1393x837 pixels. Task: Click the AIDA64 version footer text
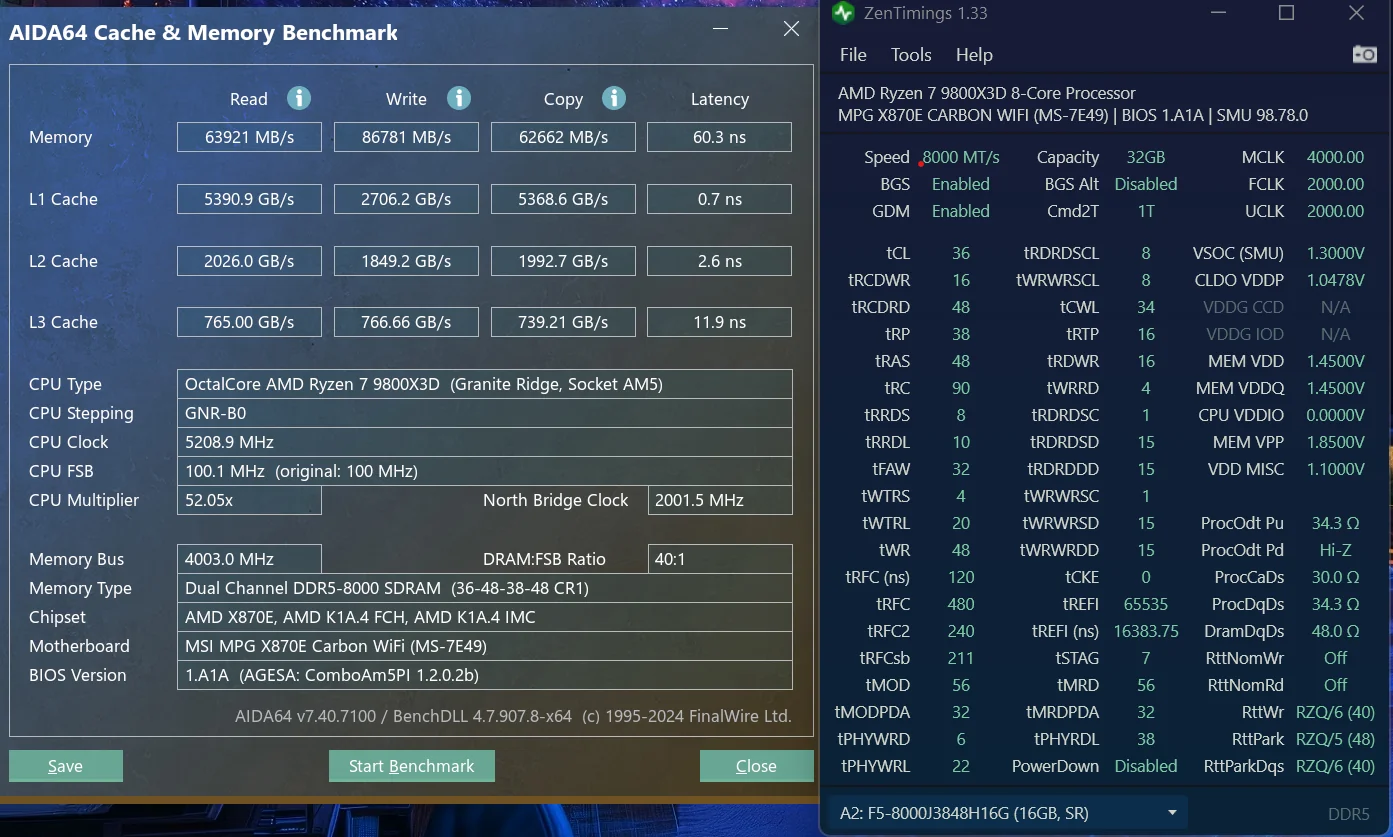[513, 716]
